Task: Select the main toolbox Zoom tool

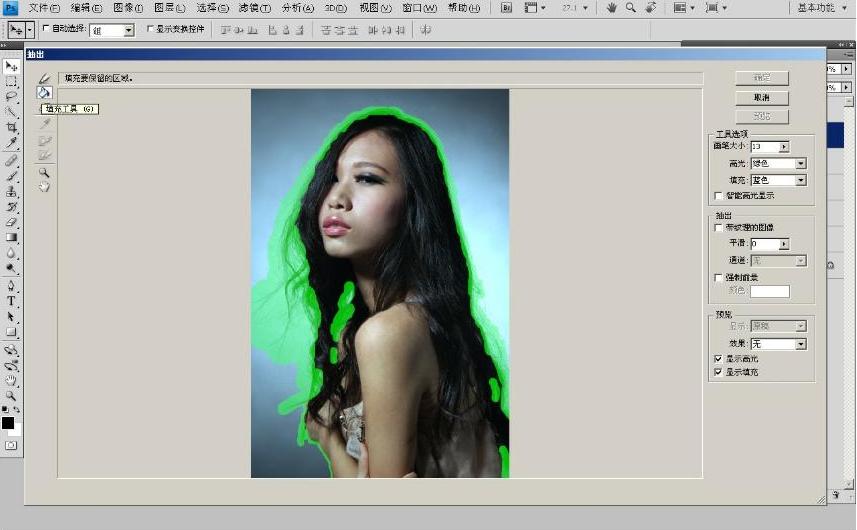Action: tap(11, 396)
